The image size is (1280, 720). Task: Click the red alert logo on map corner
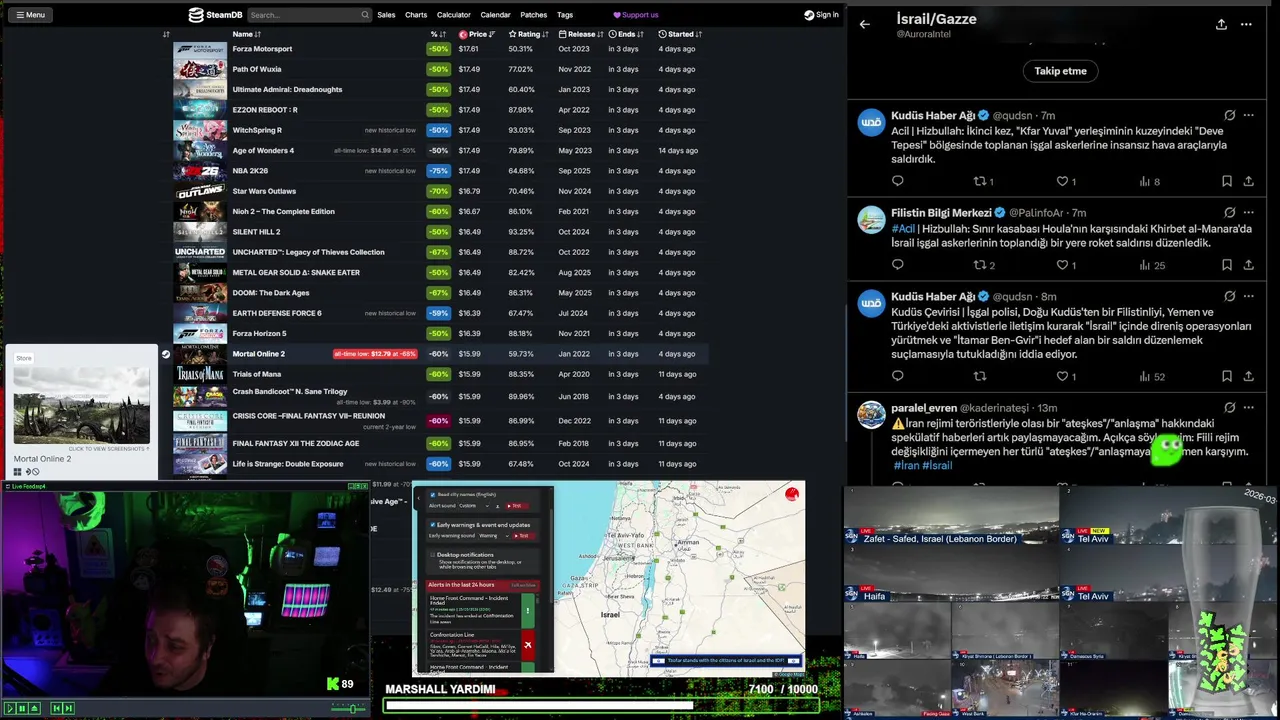click(792, 493)
